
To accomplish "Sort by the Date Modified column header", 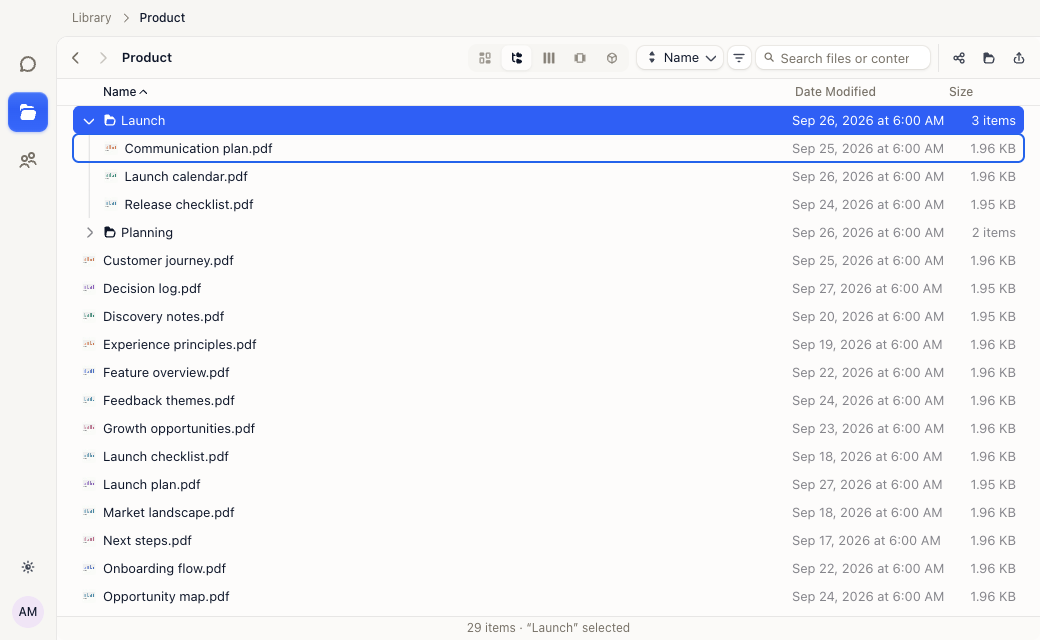I will pos(835,92).
